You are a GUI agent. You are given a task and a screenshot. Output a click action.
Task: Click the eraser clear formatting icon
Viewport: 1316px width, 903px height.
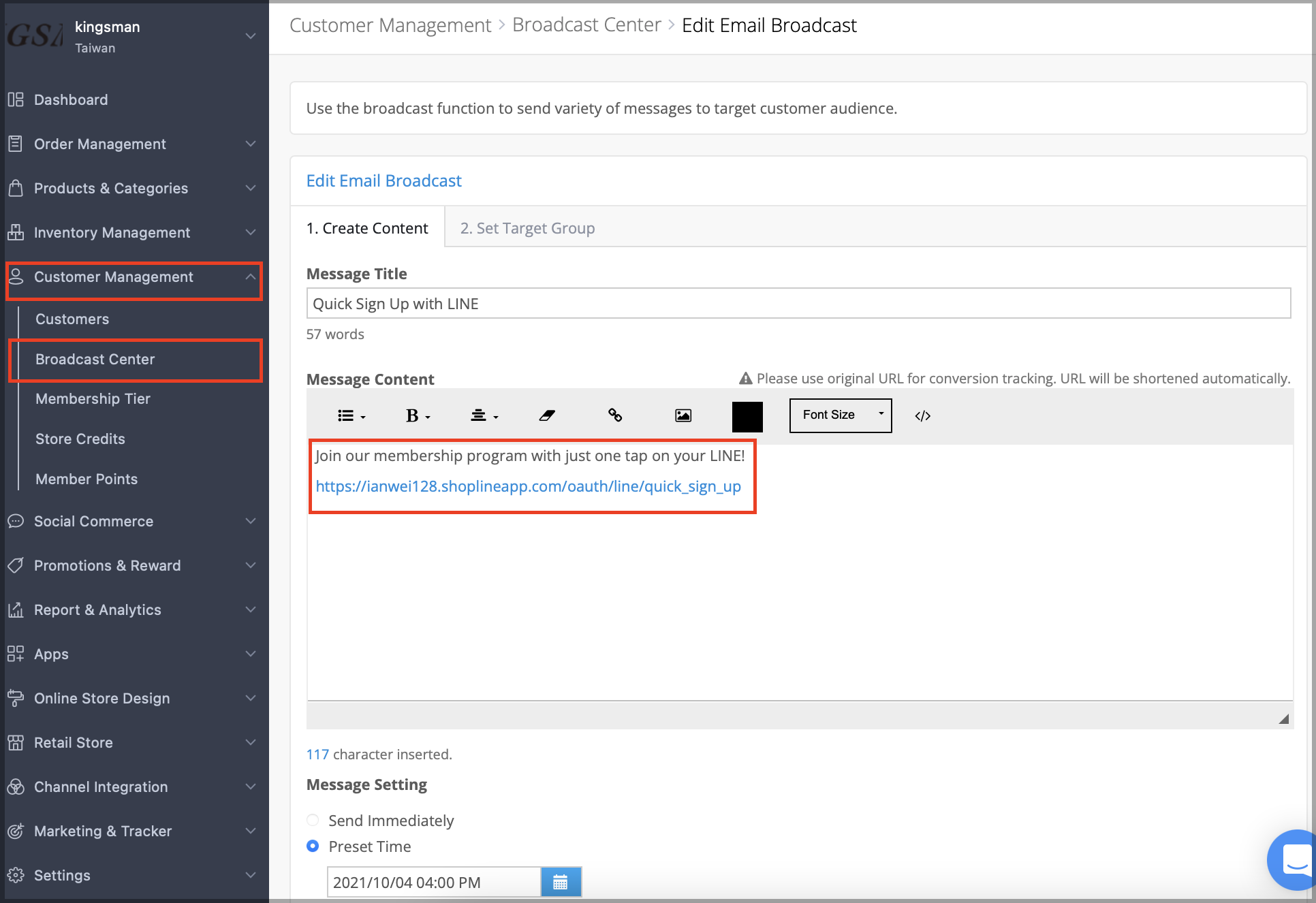coord(547,415)
